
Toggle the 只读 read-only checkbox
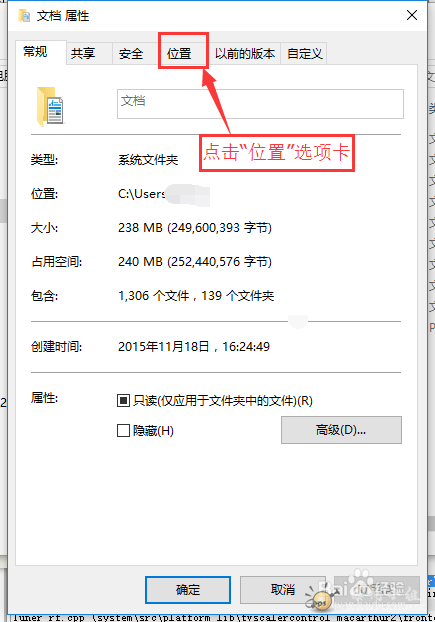coord(123,401)
